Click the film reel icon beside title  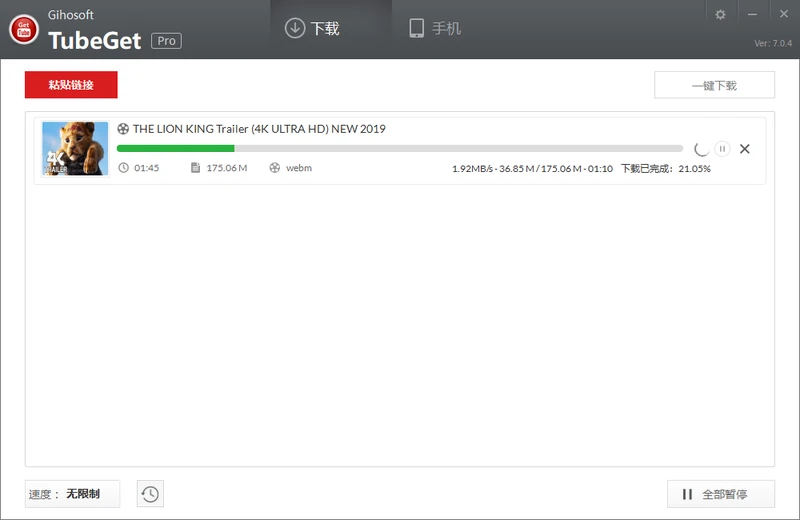[x=123, y=129]
